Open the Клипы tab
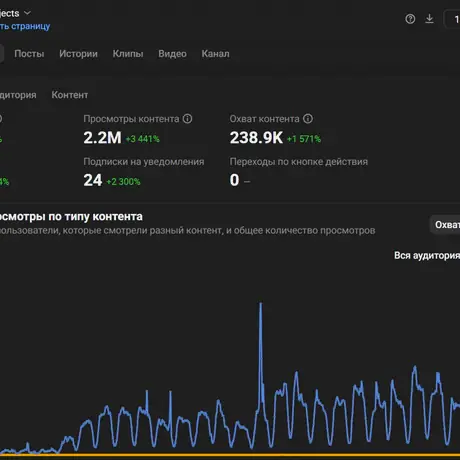The height and width of the screenshot is (460, 460). [x=128, y=54]
